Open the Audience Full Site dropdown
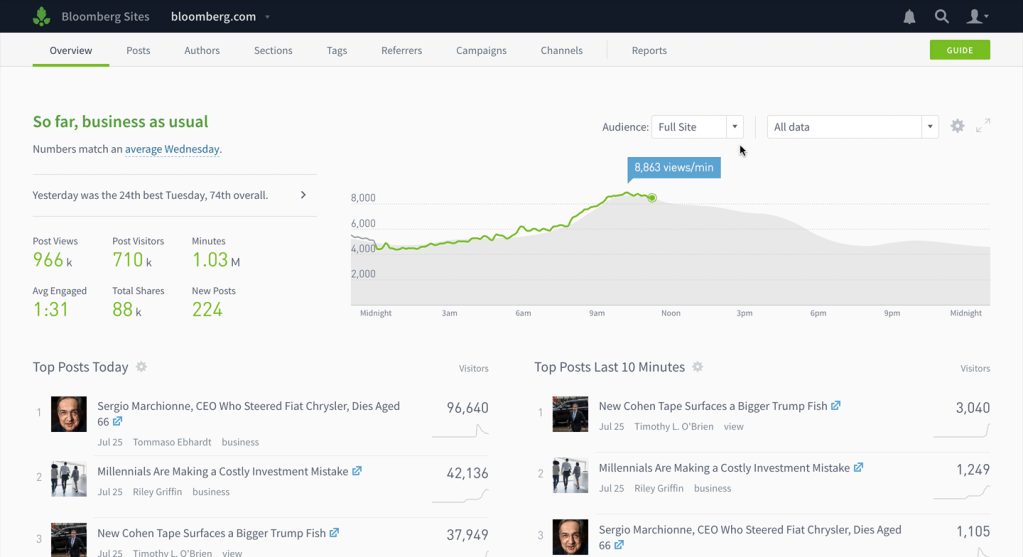 click(697, 127)
